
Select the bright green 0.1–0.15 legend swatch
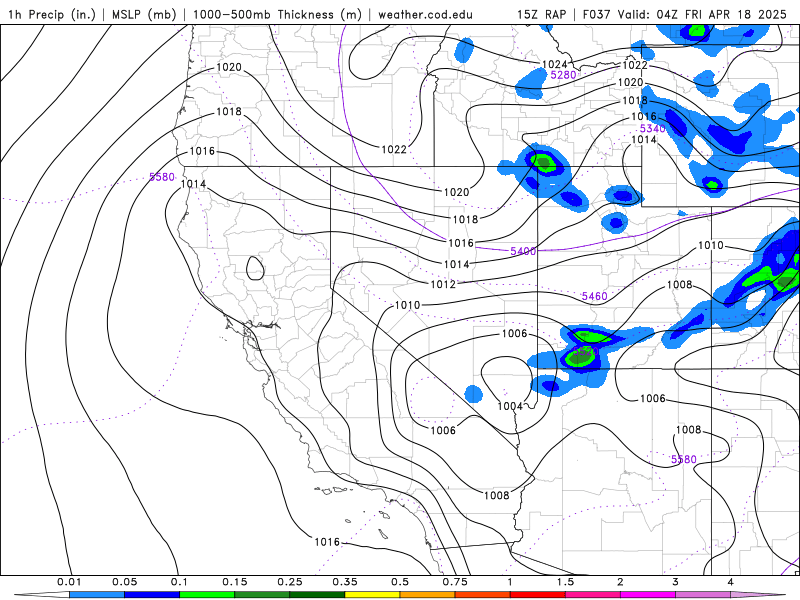207,595
